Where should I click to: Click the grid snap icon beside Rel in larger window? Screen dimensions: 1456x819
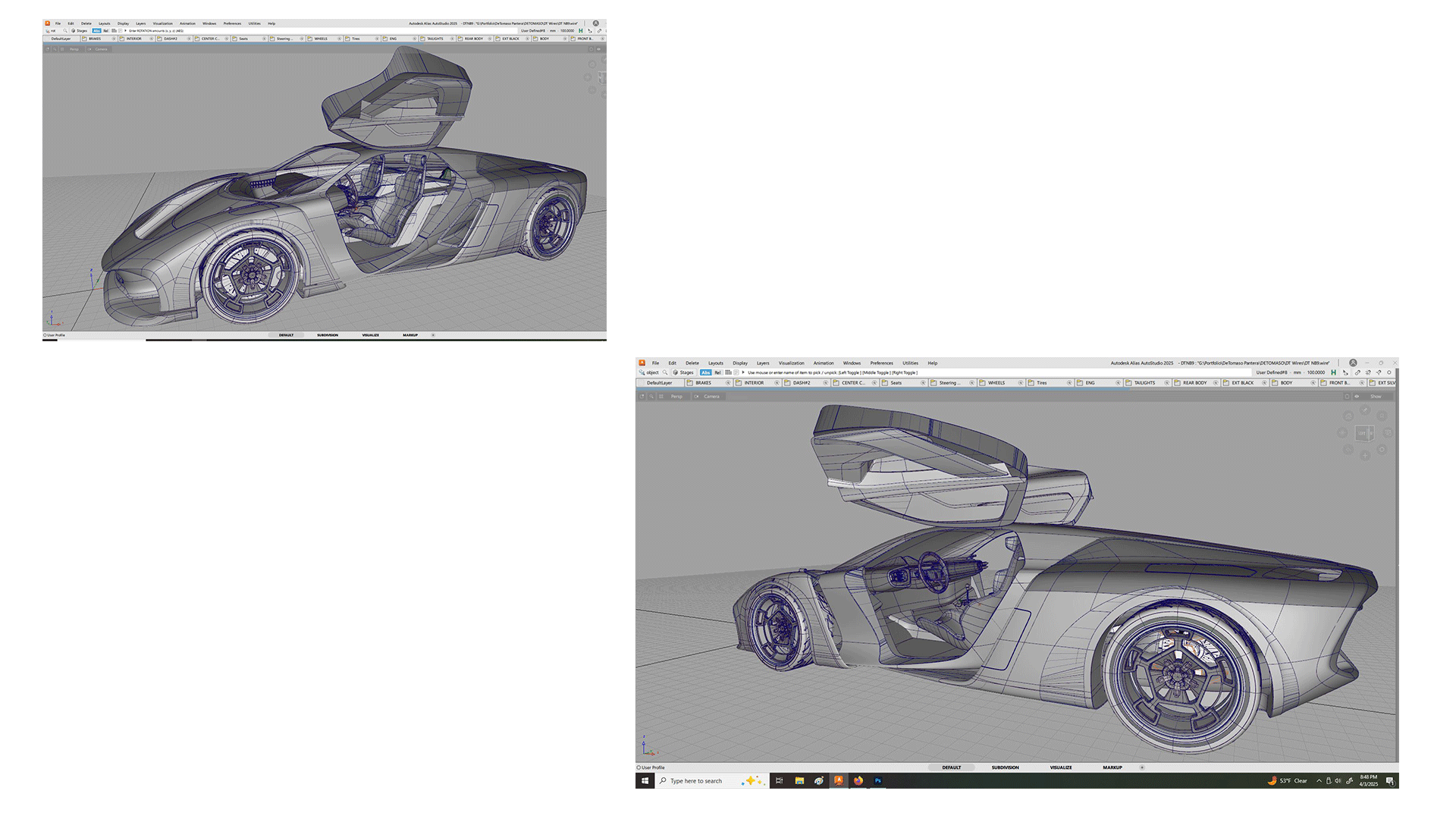point(728,372)
